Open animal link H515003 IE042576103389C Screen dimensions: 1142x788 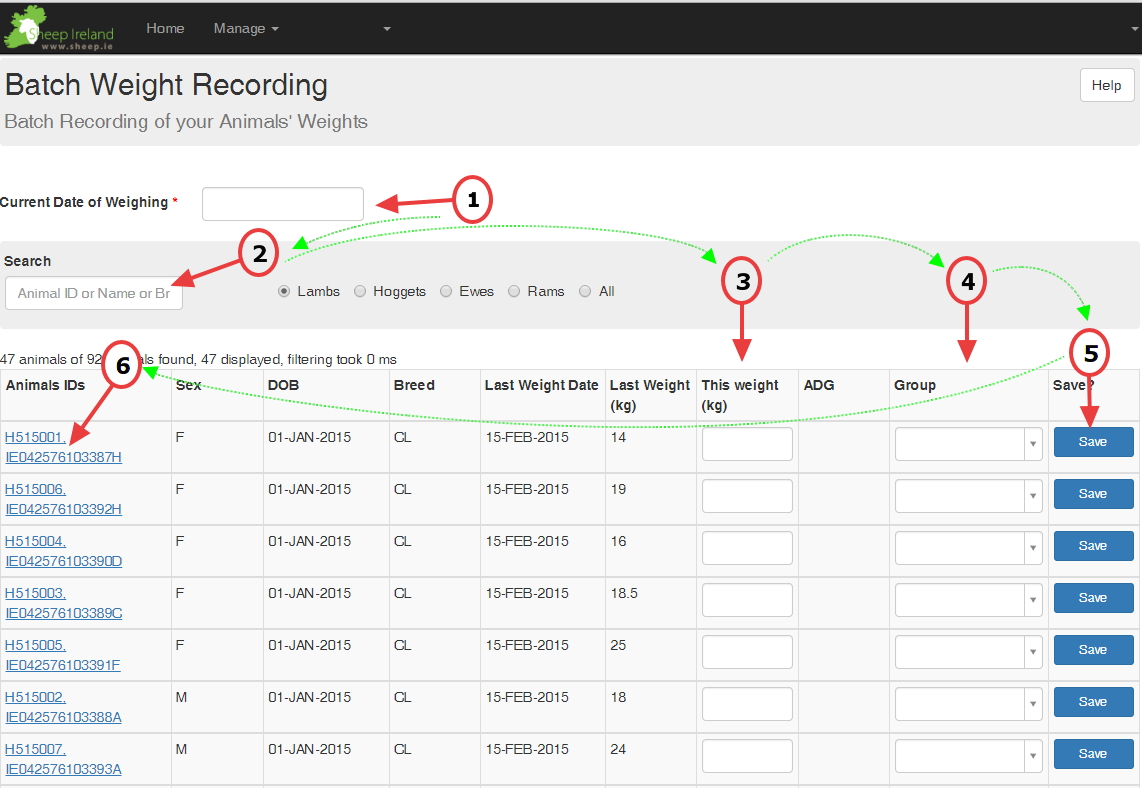(x=63, y=603)
